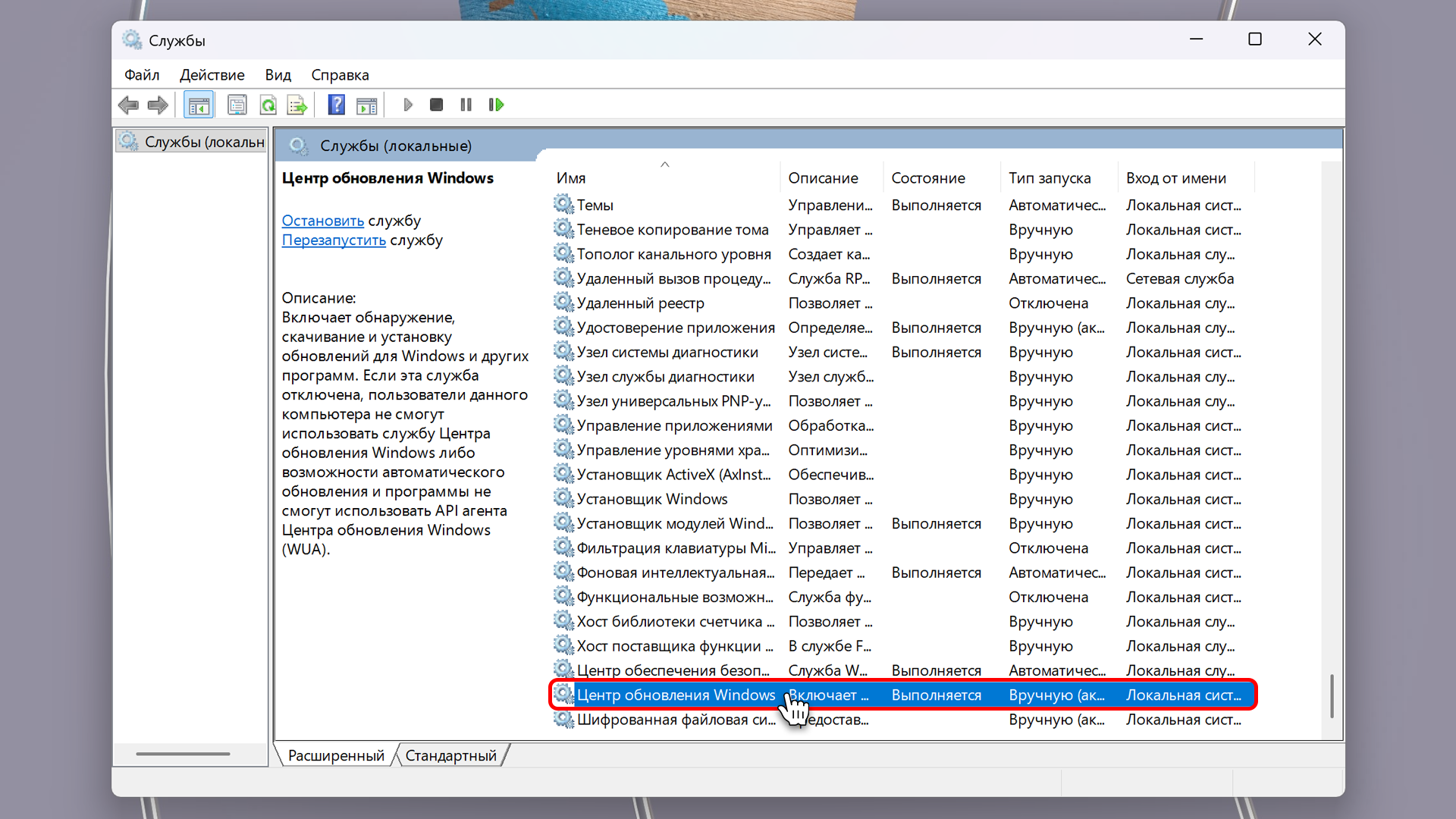The height and width of the screenshot is (819, 1456).
Task: Click the Export list toolbar icon
Action: (x=297, y=105)
